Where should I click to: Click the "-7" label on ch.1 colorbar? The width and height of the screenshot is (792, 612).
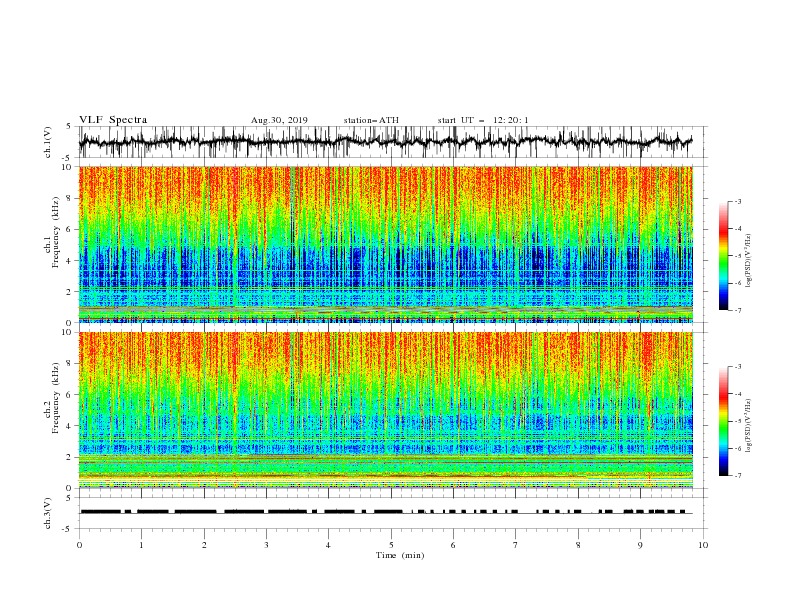point(738,310)
